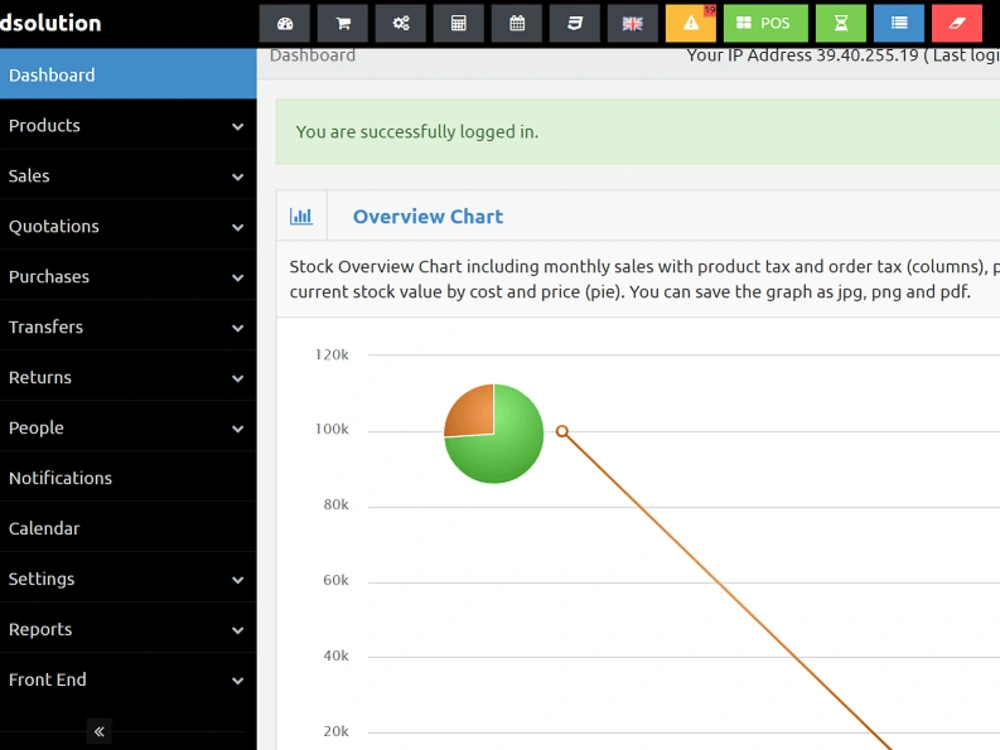Click the Overview Chart bar graph icon

(301, 216)
